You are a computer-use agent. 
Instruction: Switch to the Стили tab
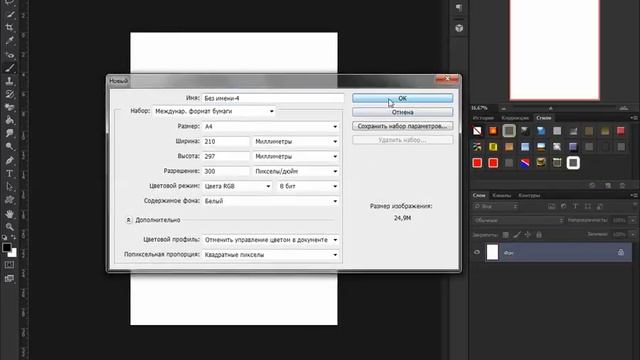pos(543,118)
